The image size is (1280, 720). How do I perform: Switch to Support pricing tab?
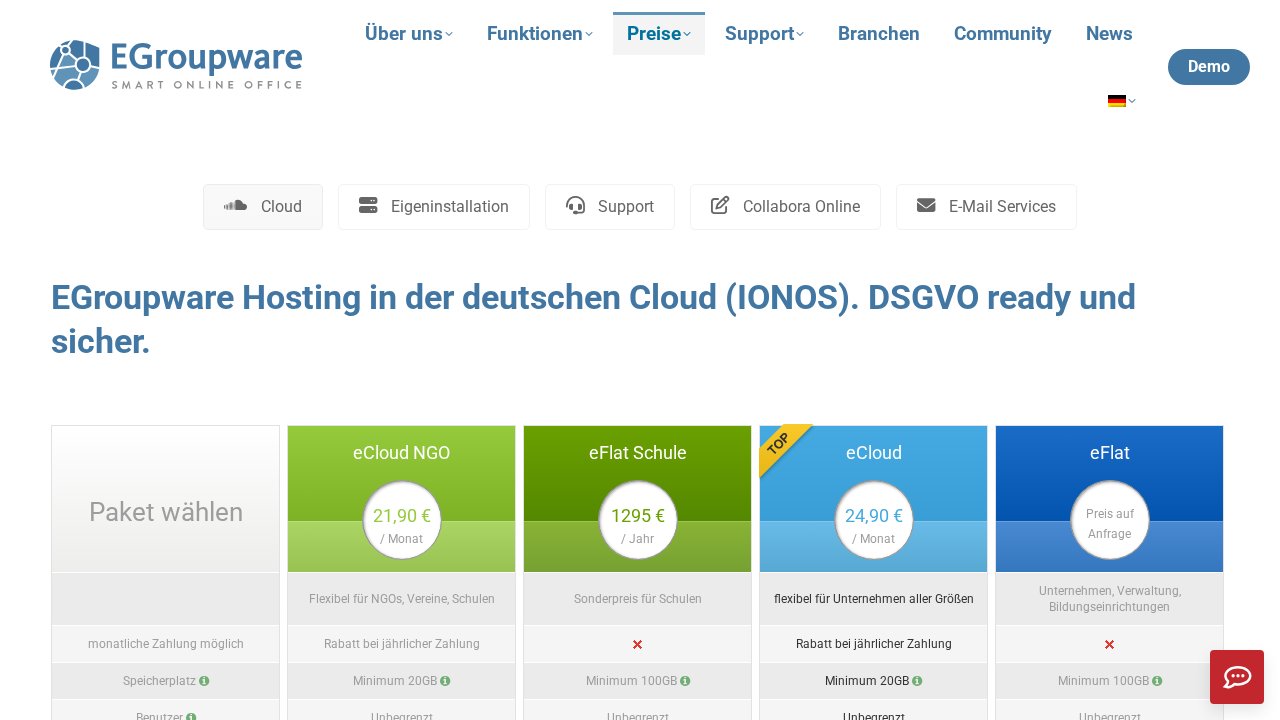click(610, 207)
